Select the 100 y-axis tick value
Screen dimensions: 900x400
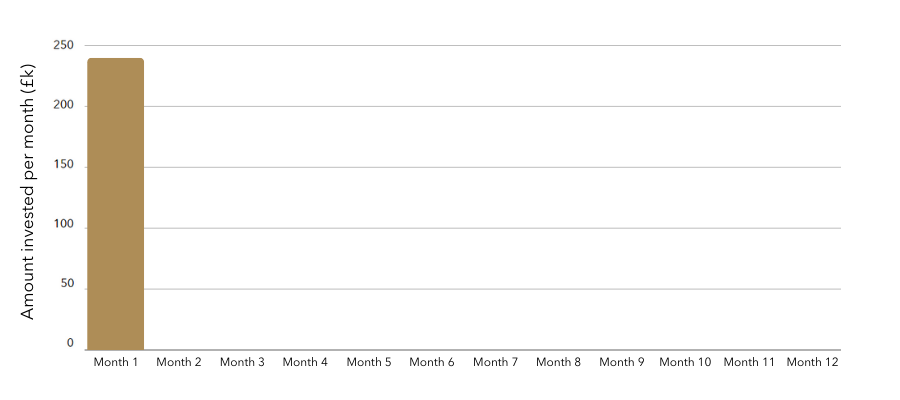[64, 228]
